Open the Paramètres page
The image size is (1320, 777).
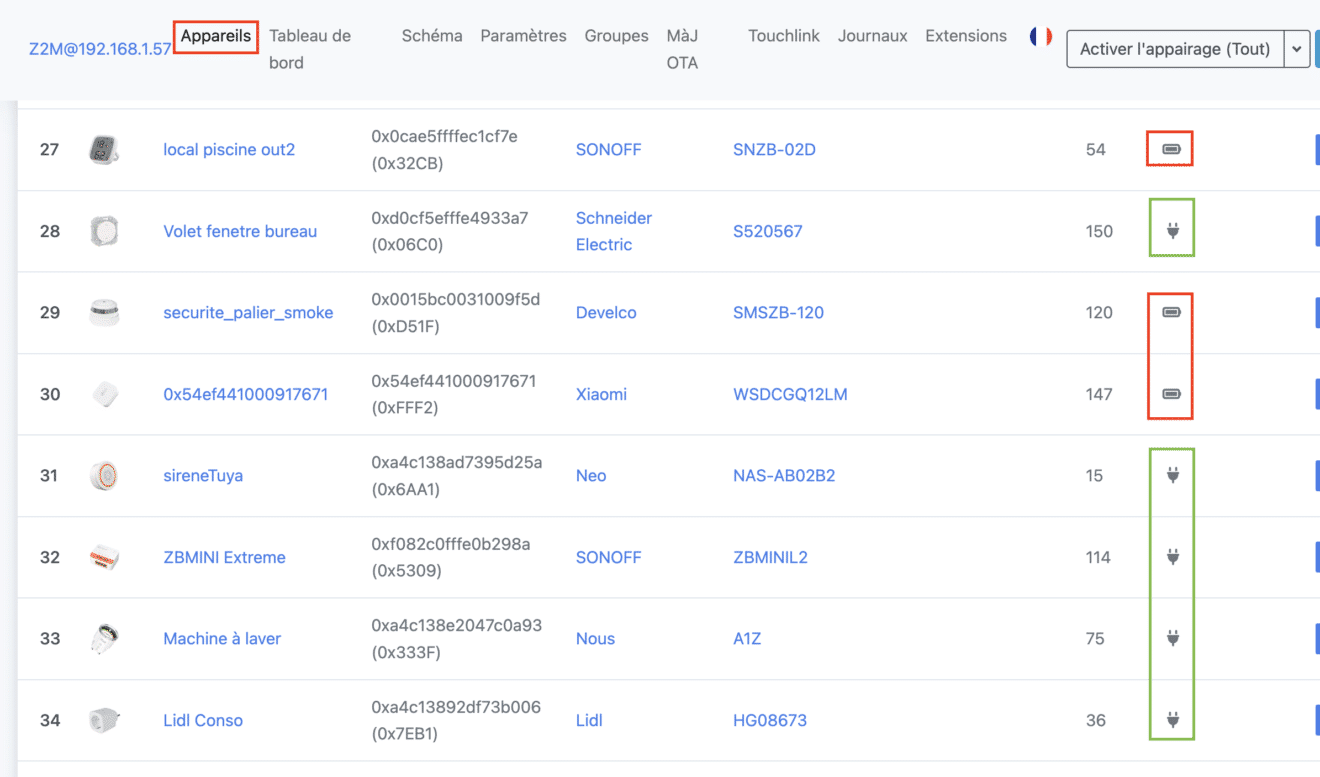click(523, 36)
